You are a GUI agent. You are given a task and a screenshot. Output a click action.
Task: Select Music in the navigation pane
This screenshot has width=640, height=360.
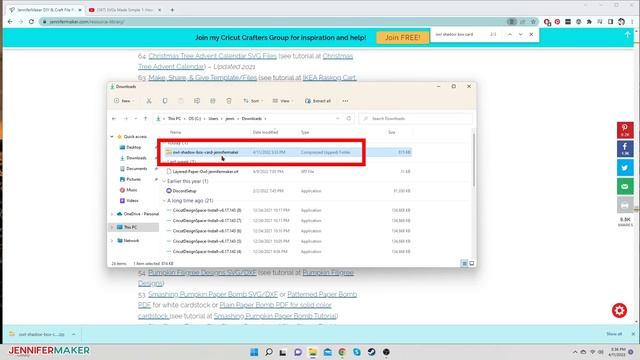(x=131, y=190)
